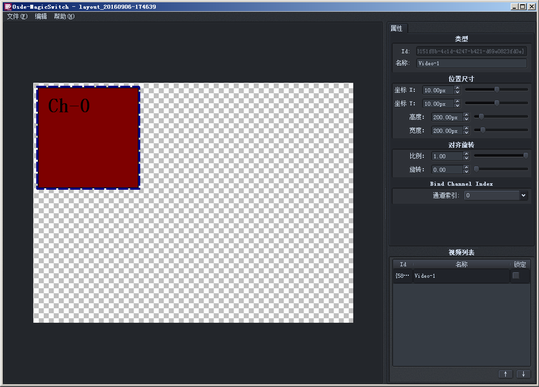The image size is (539, 387).
Task: Select the red Ch-0 video block on canvas
Action: [88, 137]
